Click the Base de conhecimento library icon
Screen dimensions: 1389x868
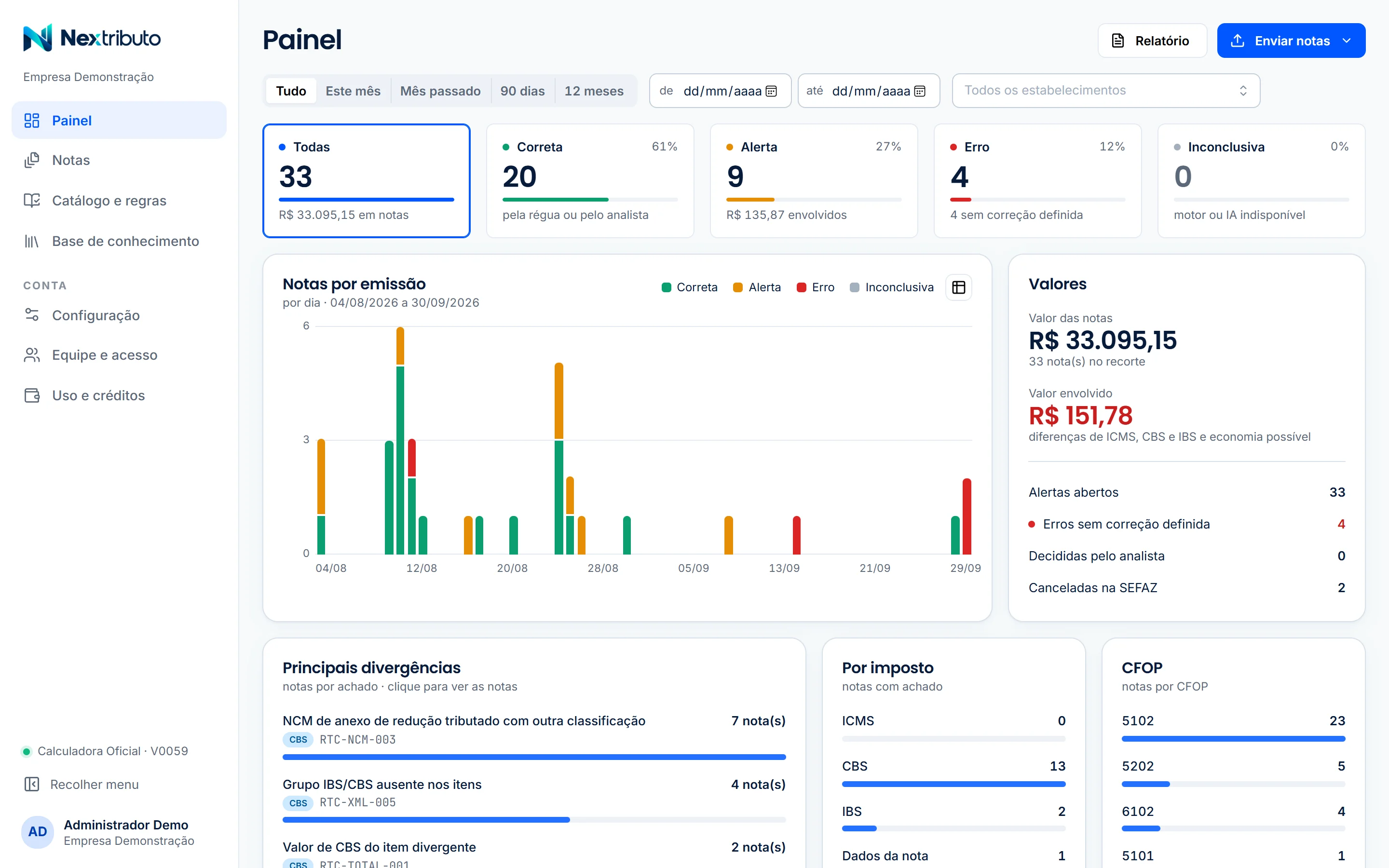point(31,241)
